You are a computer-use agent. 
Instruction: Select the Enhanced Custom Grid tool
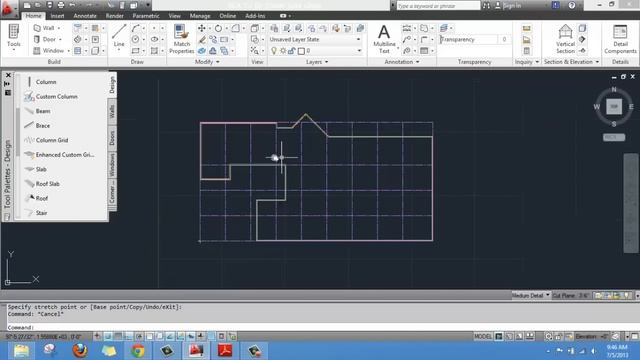[x=59, y=155]
